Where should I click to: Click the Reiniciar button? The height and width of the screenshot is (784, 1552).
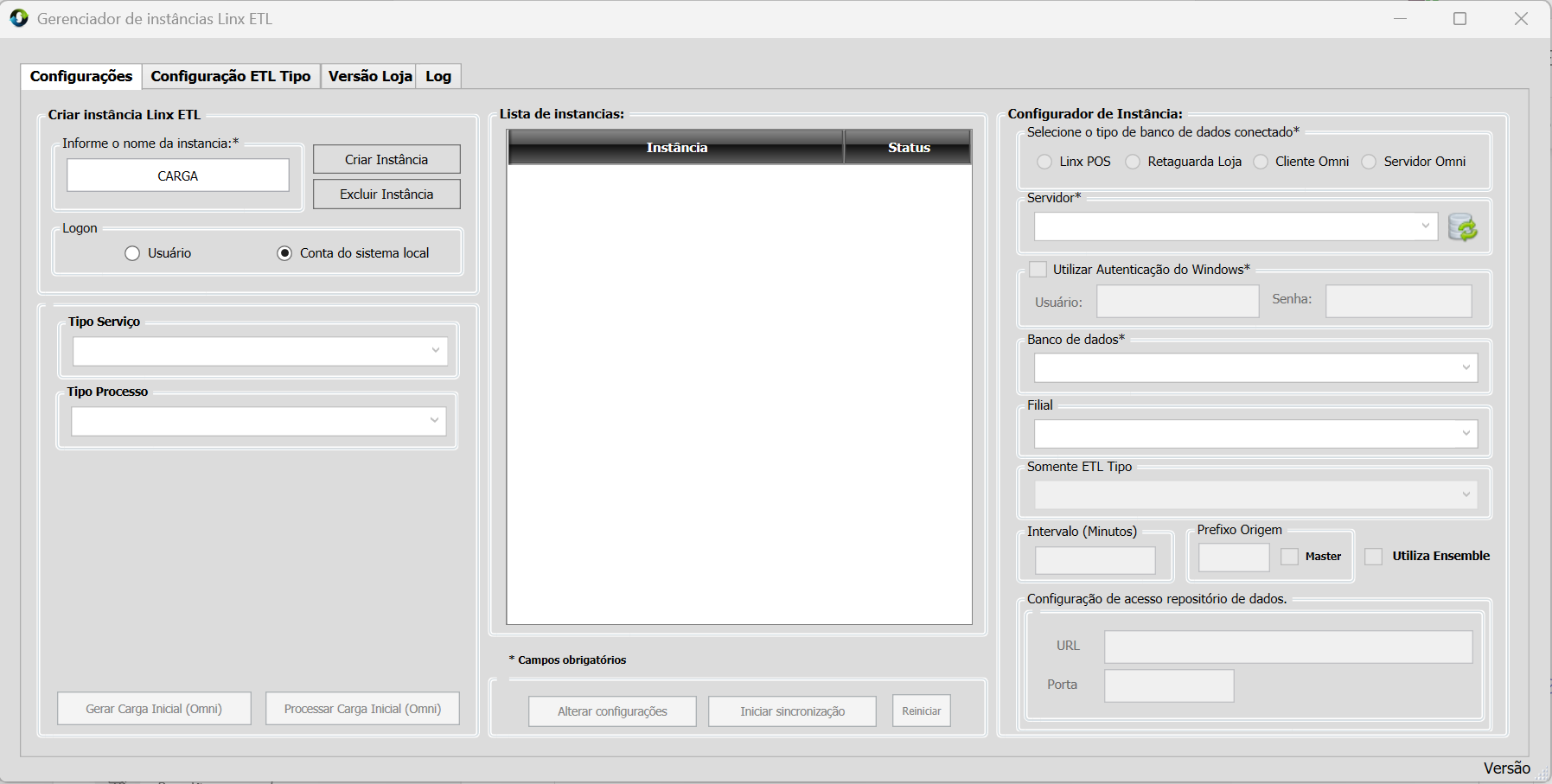point(922,711)
